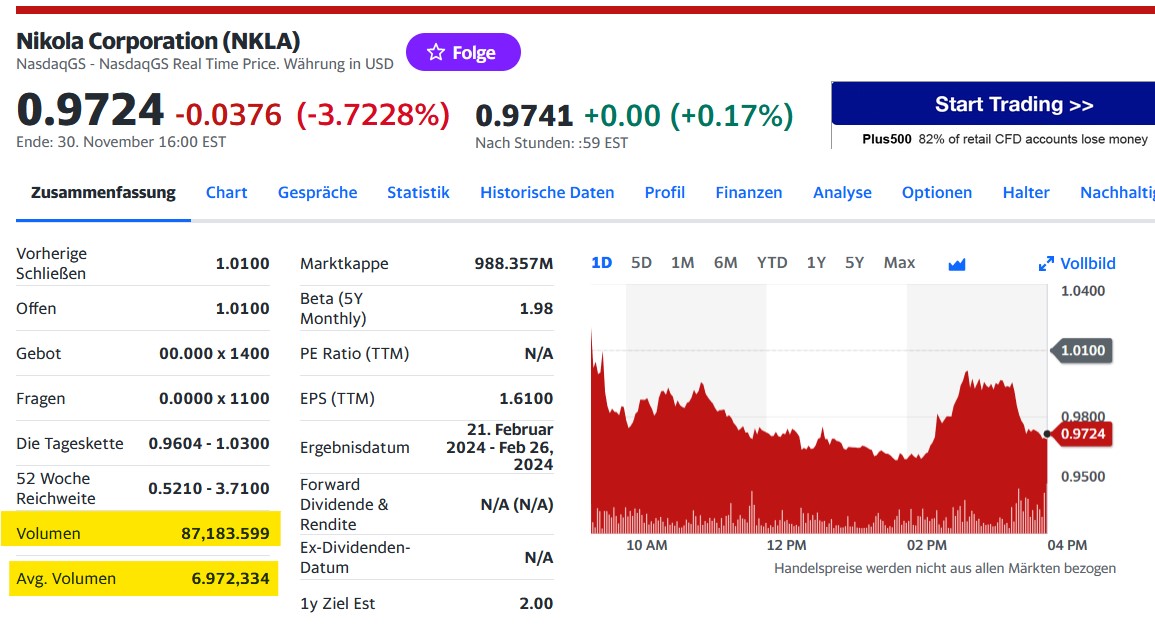The image size is (1155, 635).
Task: Set chart range to Max
Action: pyautogui.click(x=899, y=263)
